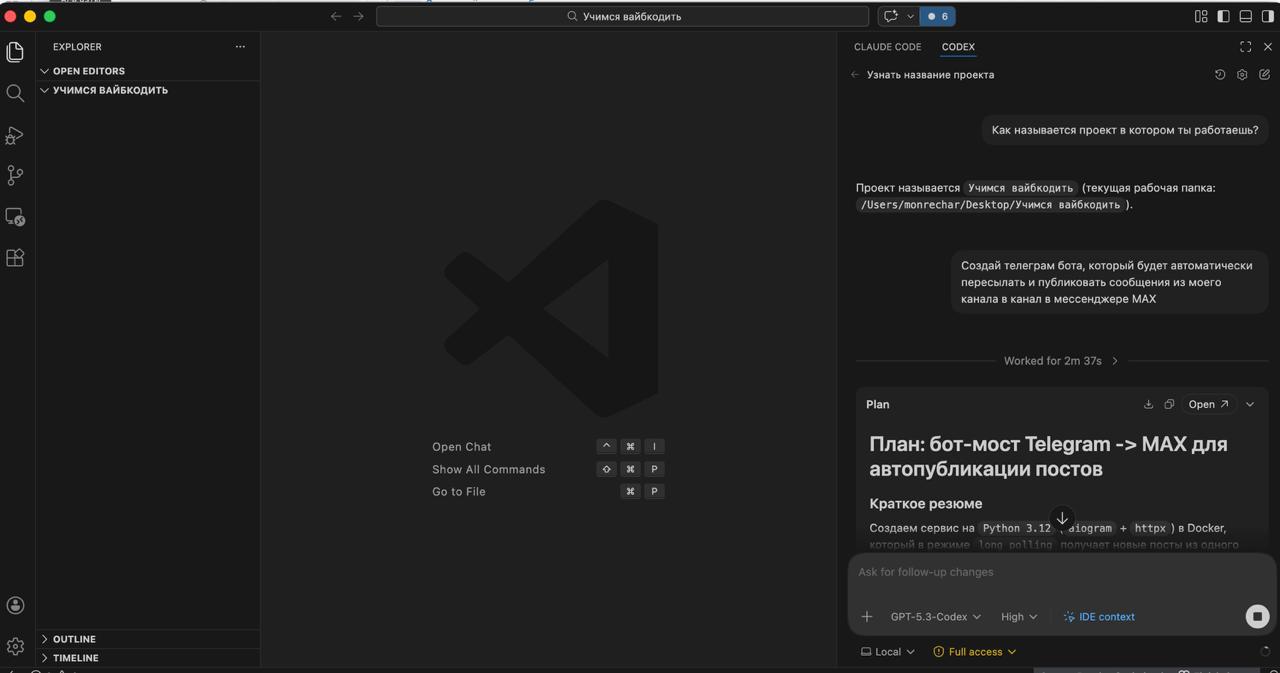Focus the Ask for follow-up changes field
1280x673 pixels.
coord(1062,572)
